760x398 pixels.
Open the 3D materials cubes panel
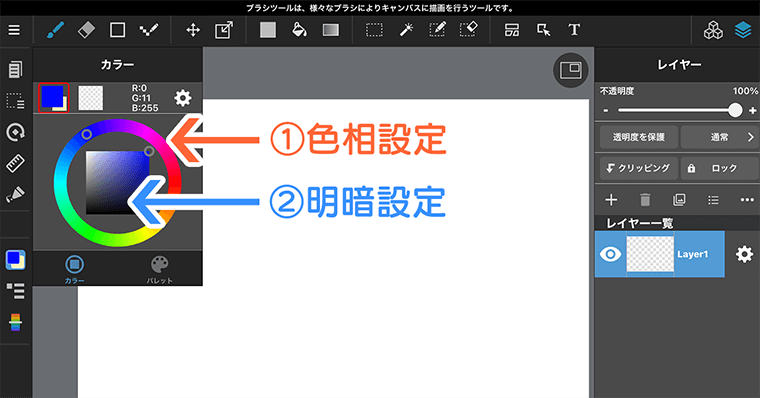click(x=713, y=30)
